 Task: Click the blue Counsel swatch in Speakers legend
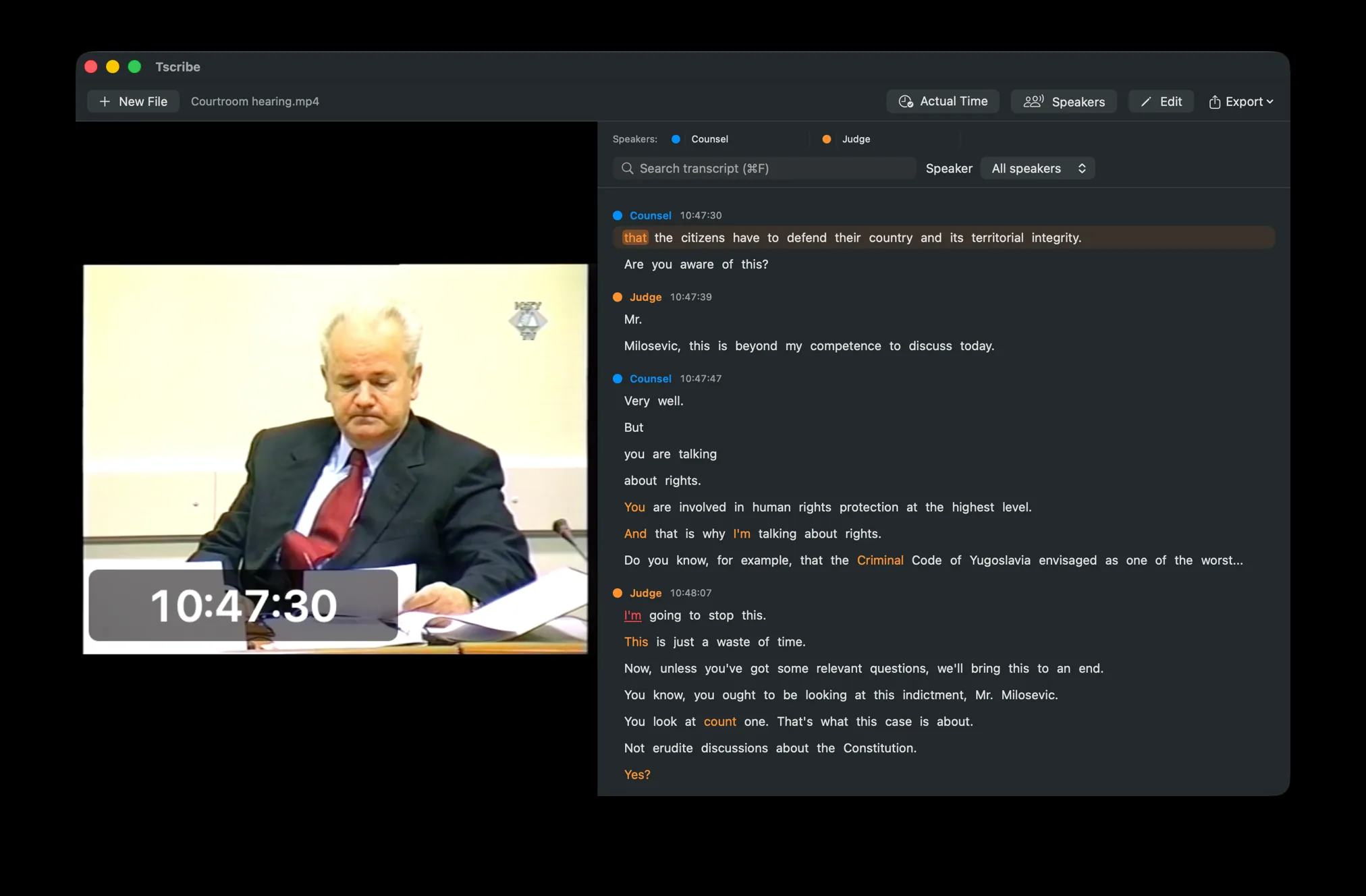(676, 139)
